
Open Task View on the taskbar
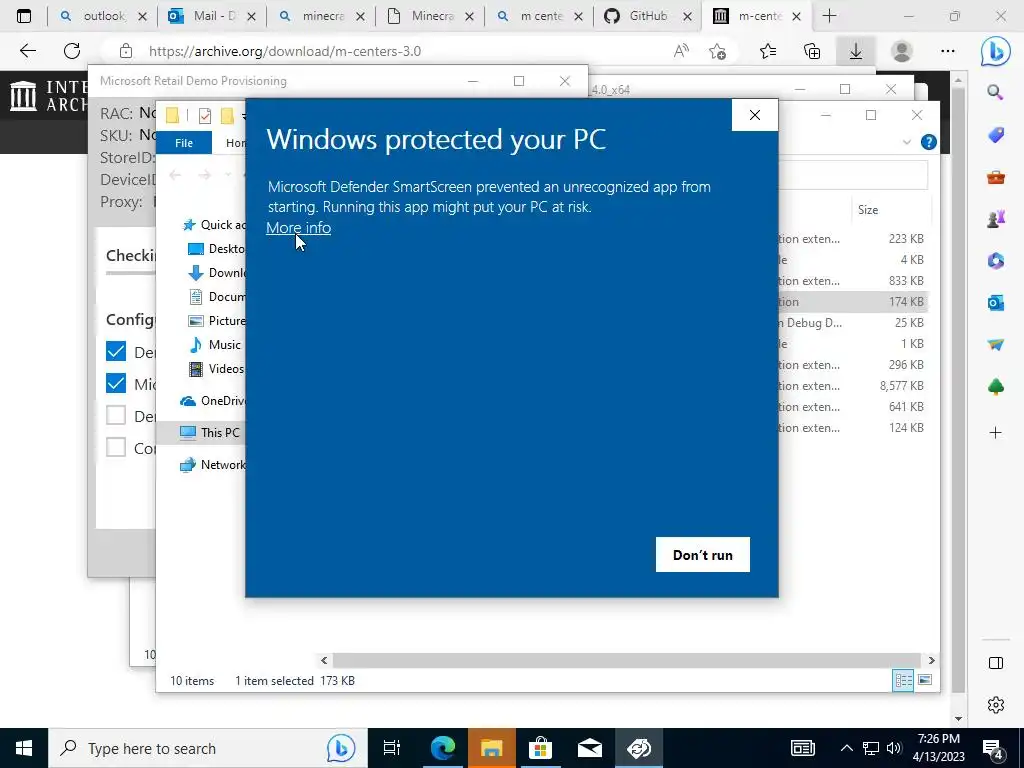[x=392, y=748]
